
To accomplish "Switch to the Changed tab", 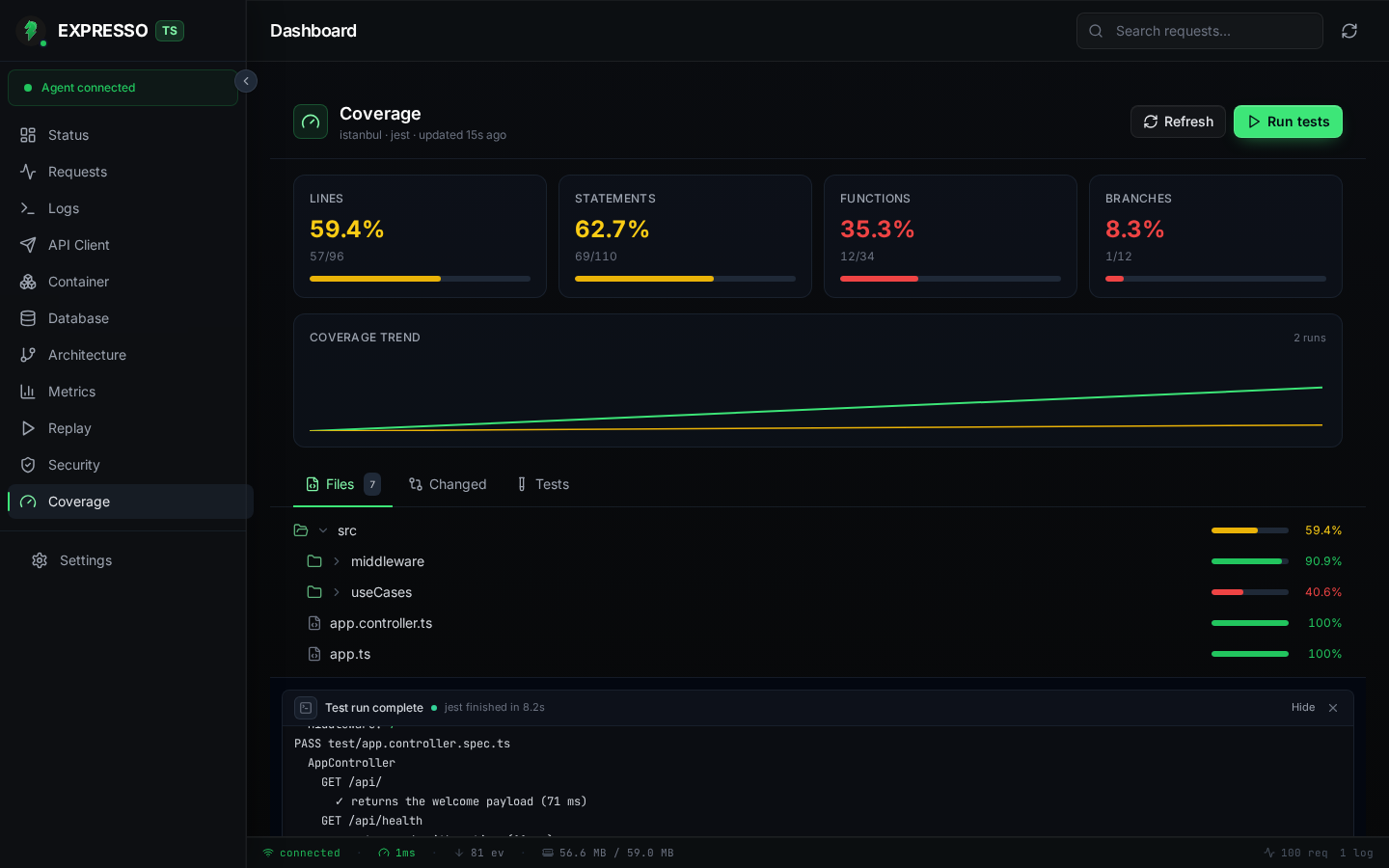I will tap(448, 484).
